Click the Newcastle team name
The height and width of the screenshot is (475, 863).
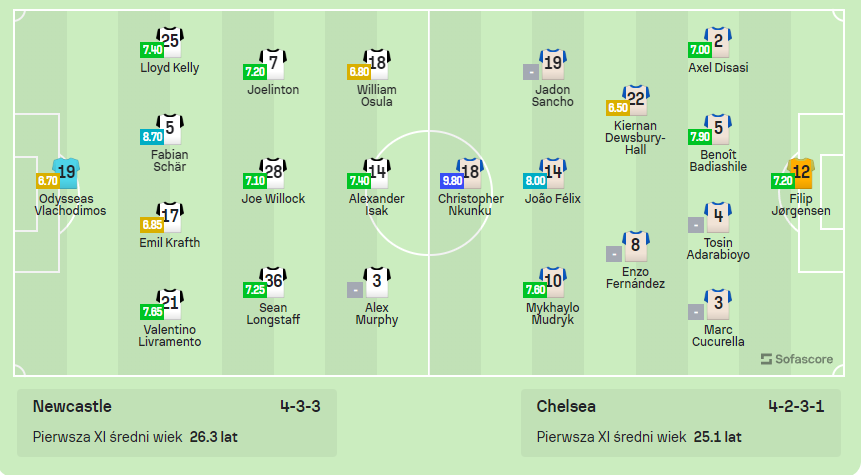pos(72,406)
